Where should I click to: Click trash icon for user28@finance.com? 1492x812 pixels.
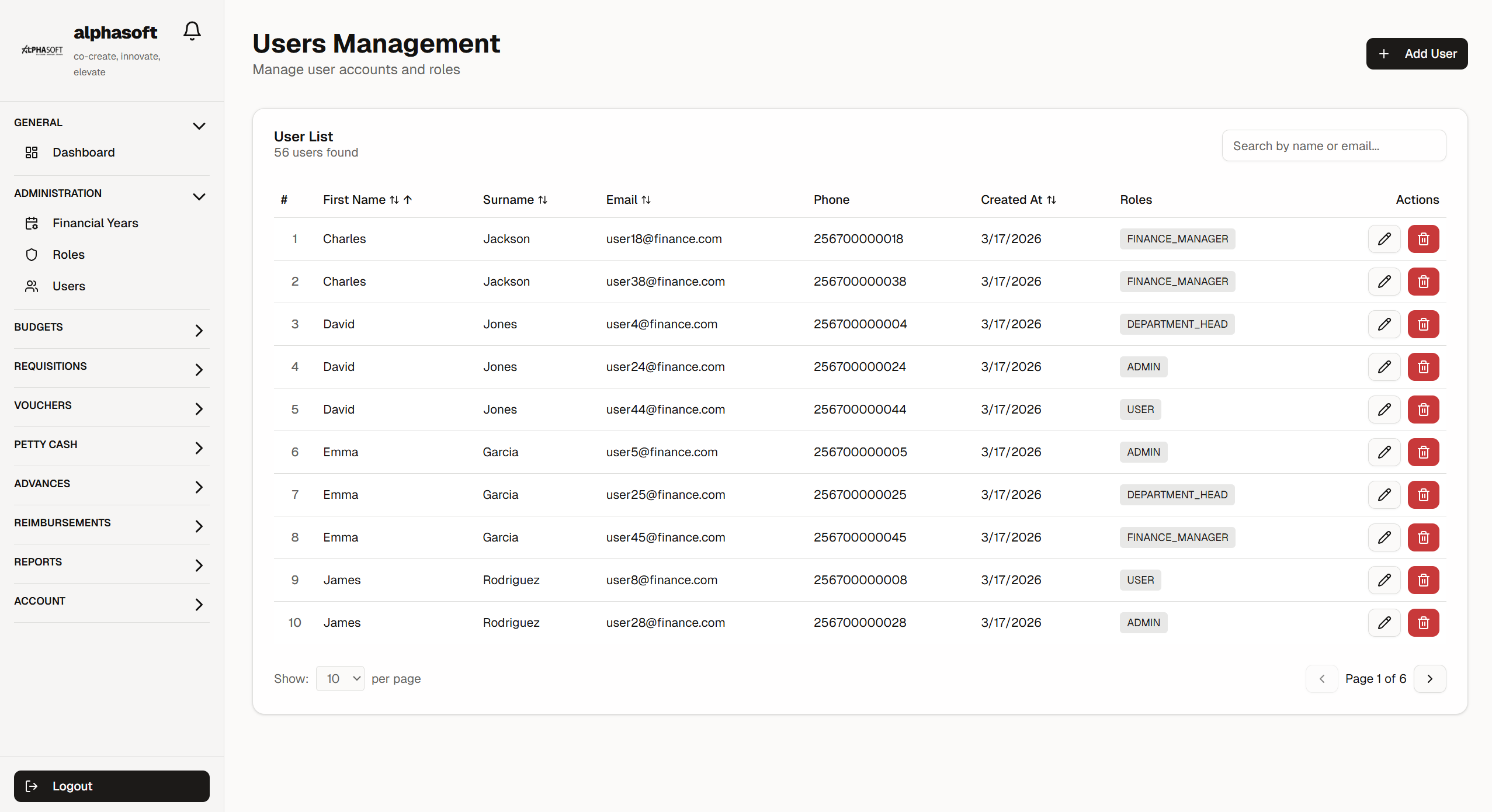[1423, 623]
